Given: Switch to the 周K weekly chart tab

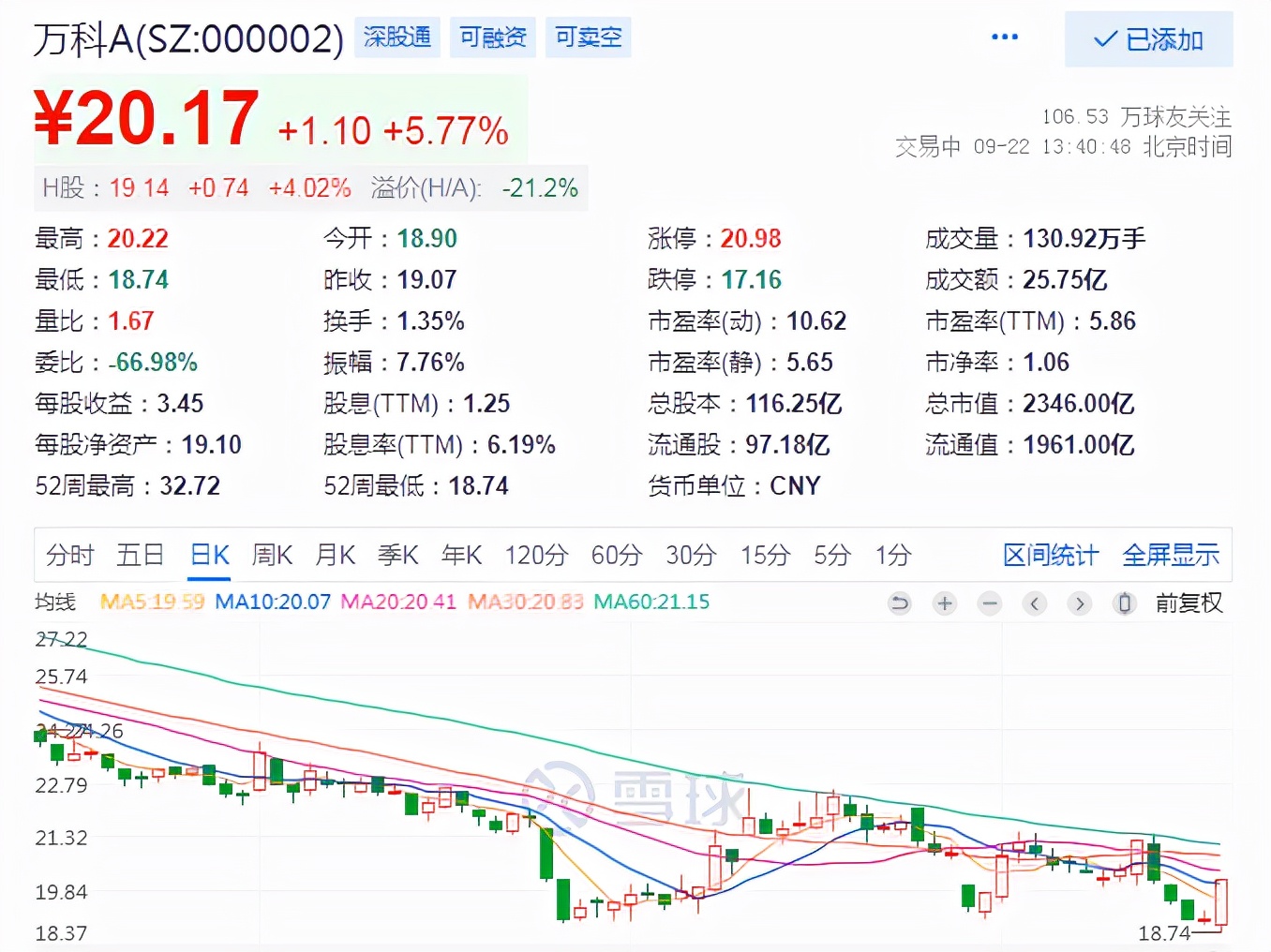Looking at the screenshot, I should (x=272, y=555).
